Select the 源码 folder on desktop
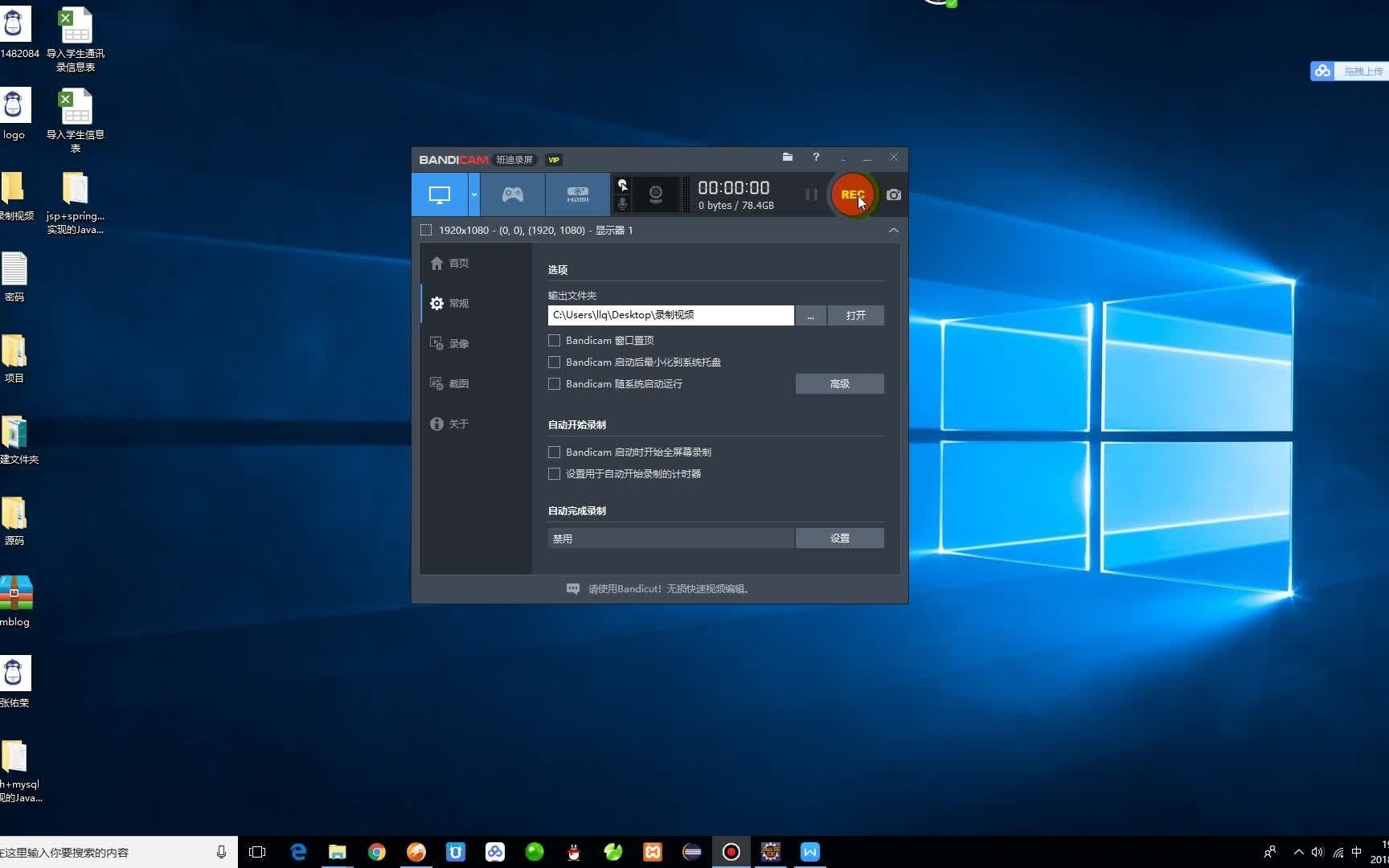This screenshot has height=868, width=1389. [14, 521]
